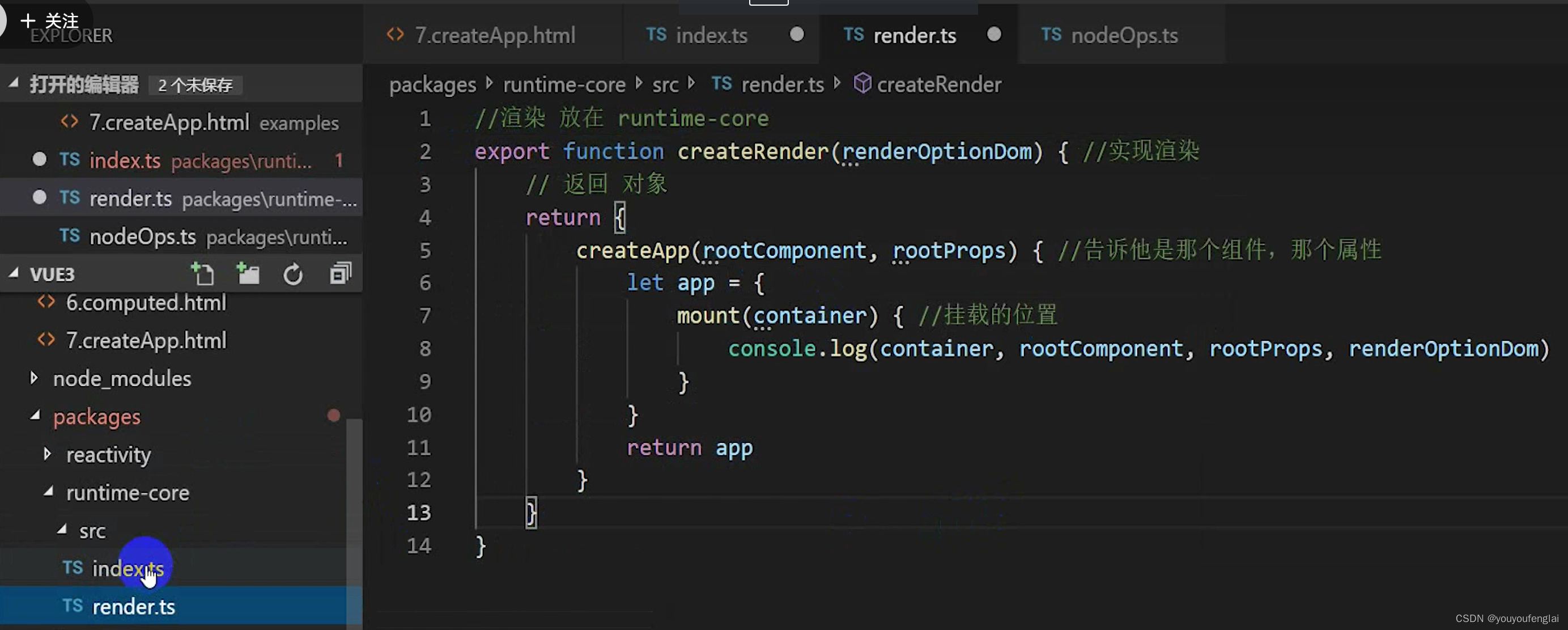
Task: Expand the reactivity folder
Action: pyautogui.click(x=48, y=455)
